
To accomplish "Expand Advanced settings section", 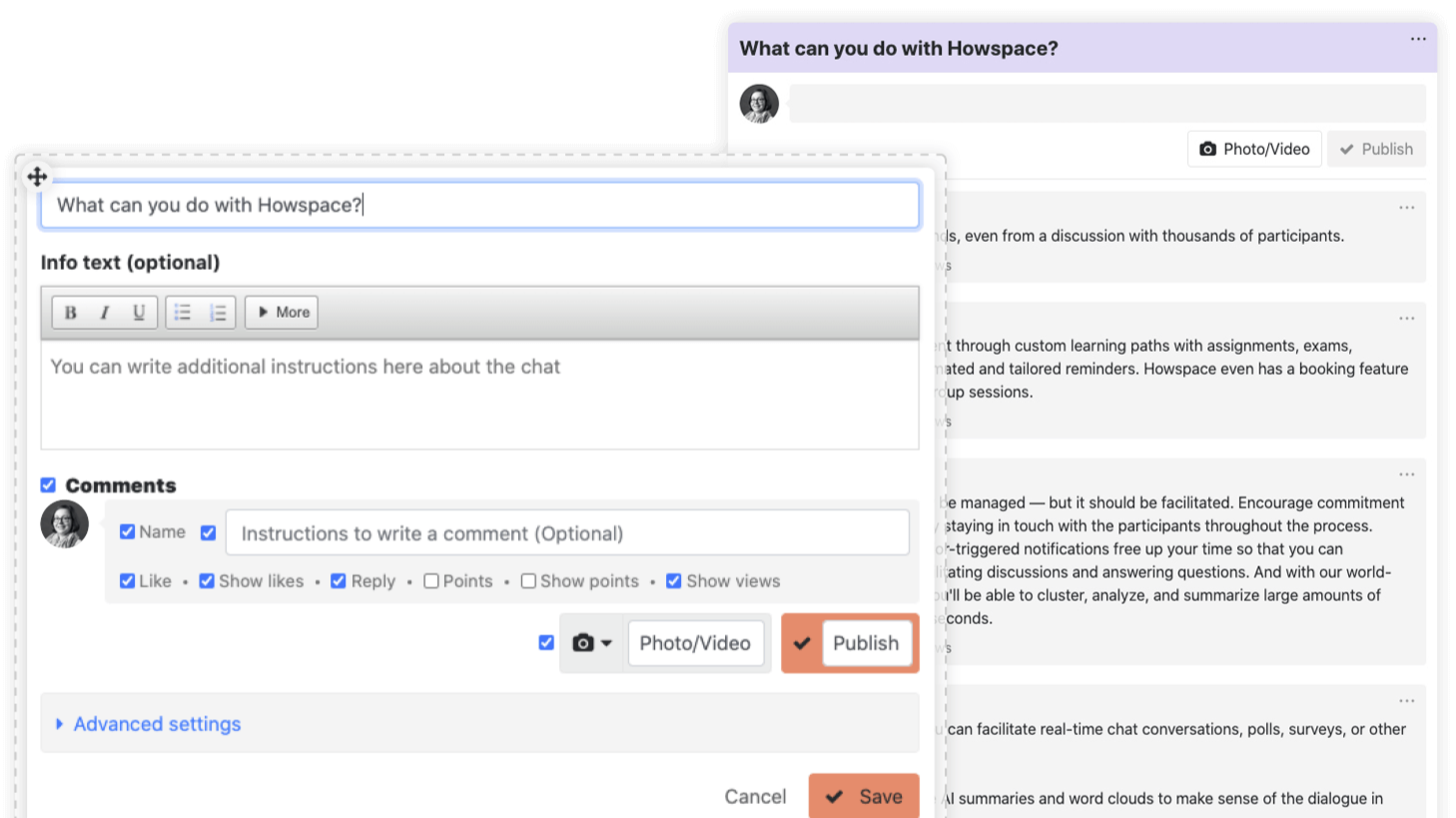I will coord(157,724).
